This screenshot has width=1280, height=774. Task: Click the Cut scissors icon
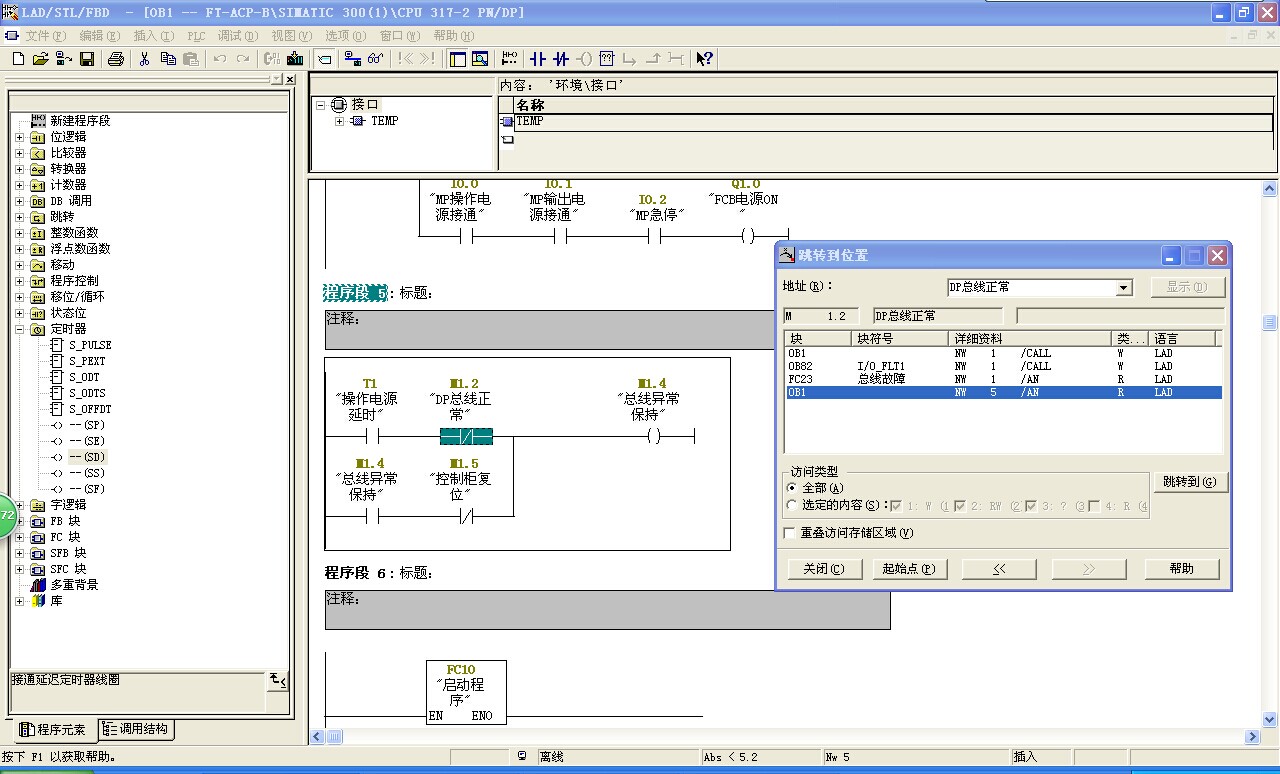[144, 59]
